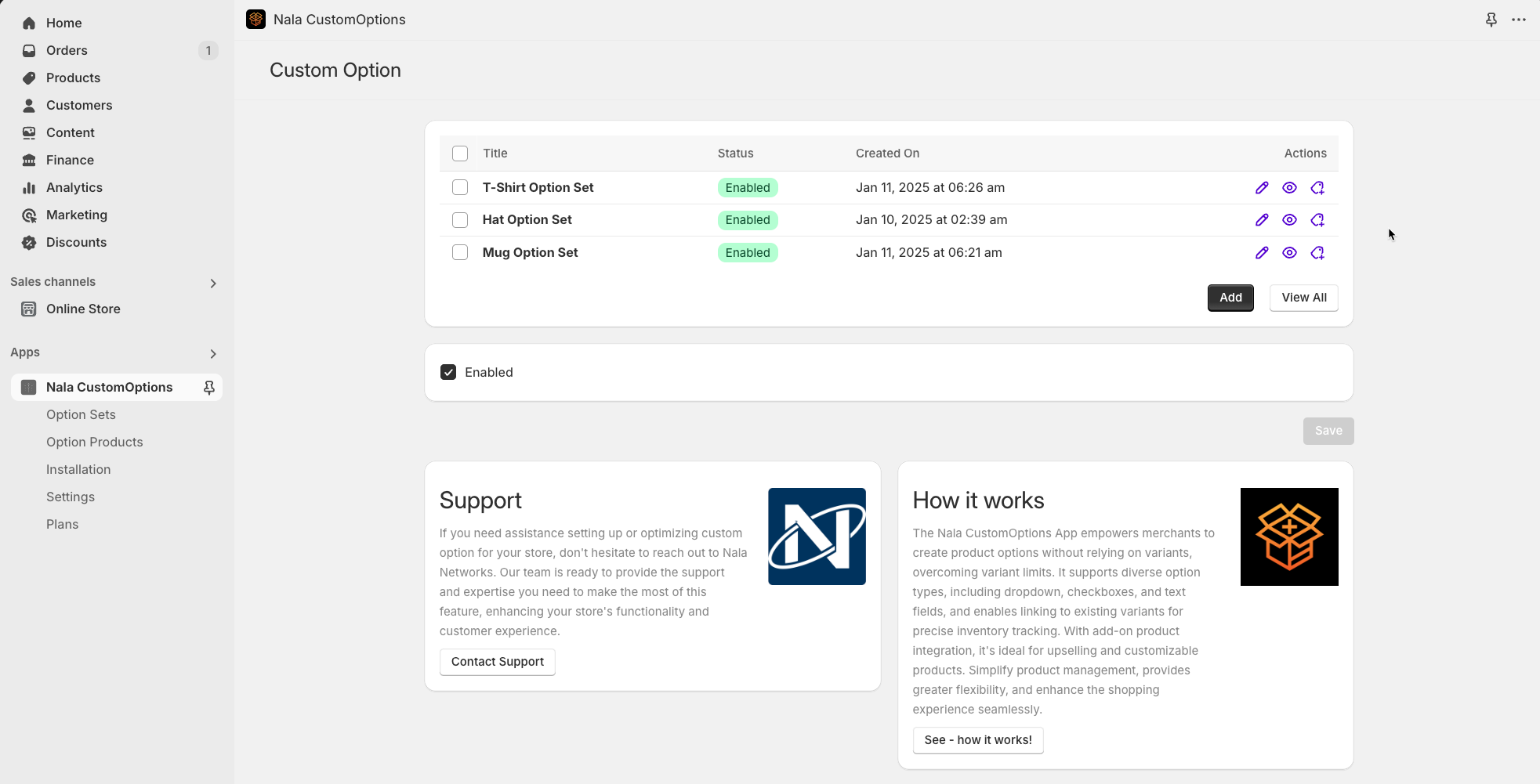Click pencil edit icon for Mug Option Set

(1262, 253)
